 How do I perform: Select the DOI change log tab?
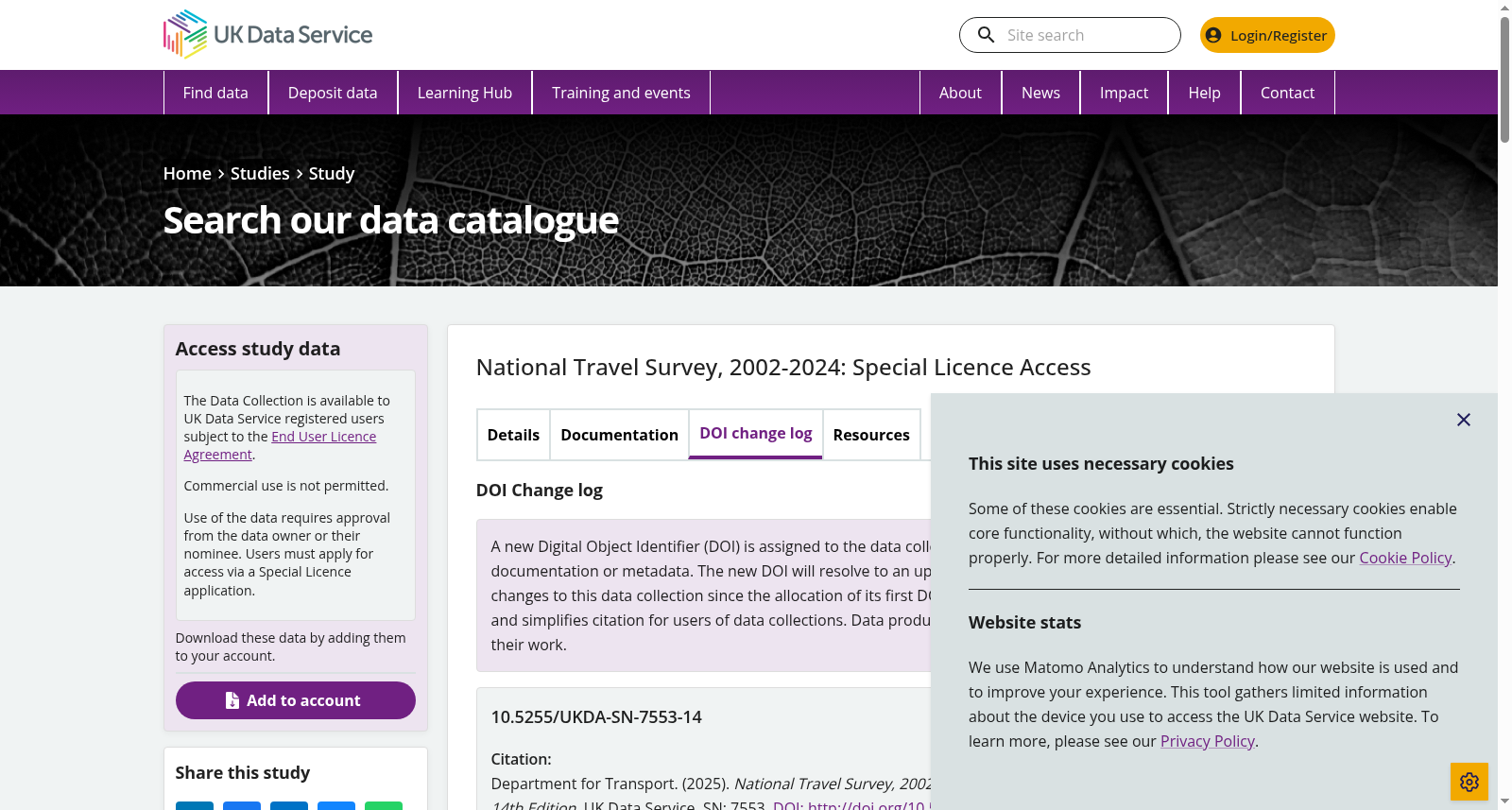point(756,434)
